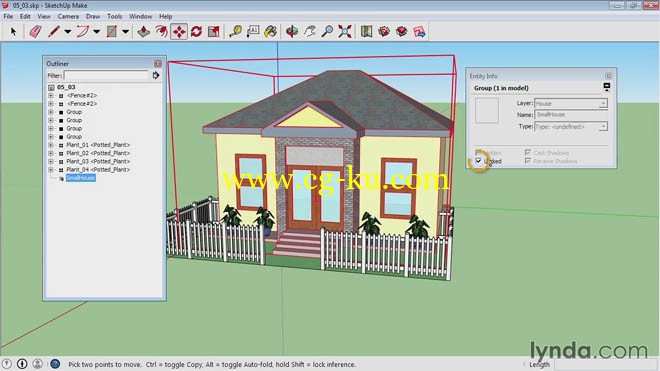Image resolution: width=660 pixels, height=371 pixels.
Task: Pick the Pan hand tool
Action: tap(310, 32)
